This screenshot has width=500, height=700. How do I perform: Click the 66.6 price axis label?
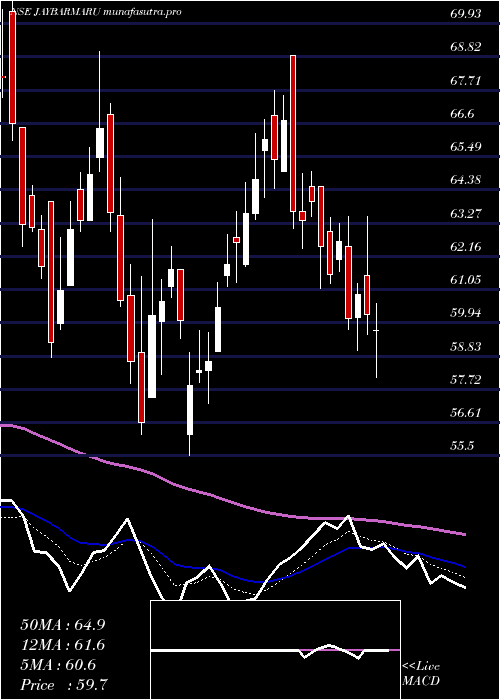click(x=462, y=114)
